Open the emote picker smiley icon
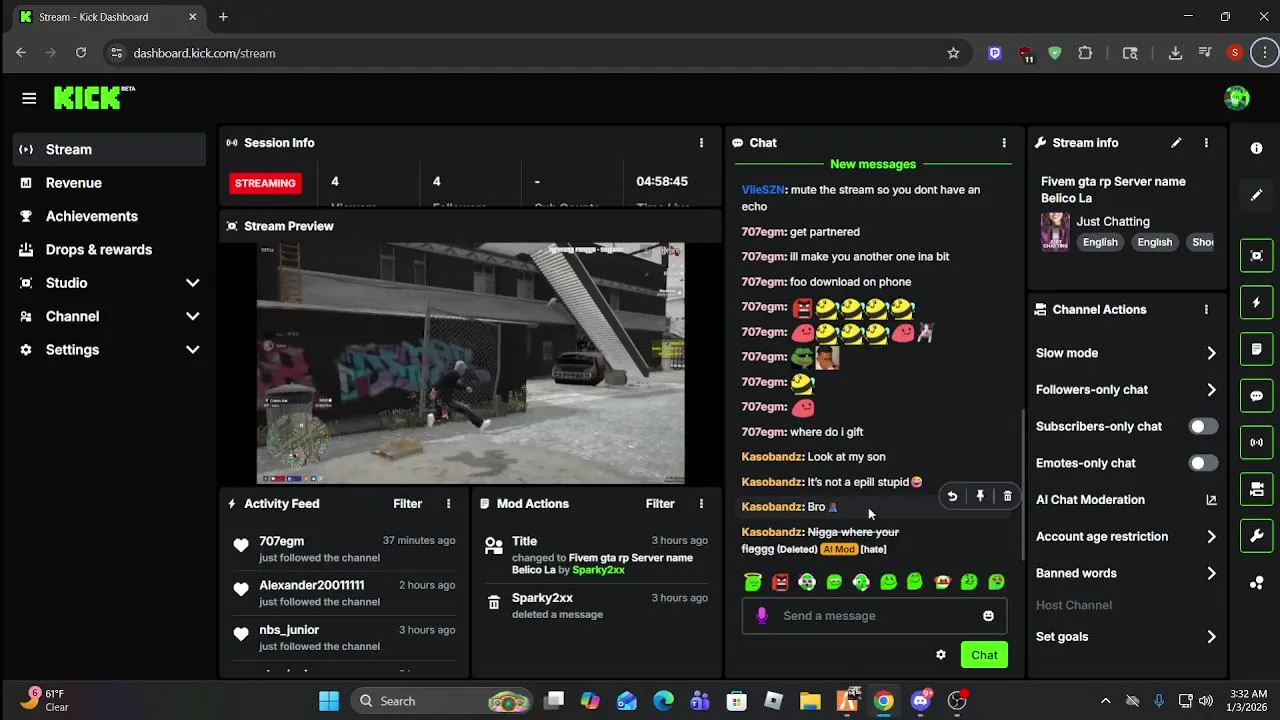Image resolution: width=1280 pixels, height=720 pixels. click(988, 616)
